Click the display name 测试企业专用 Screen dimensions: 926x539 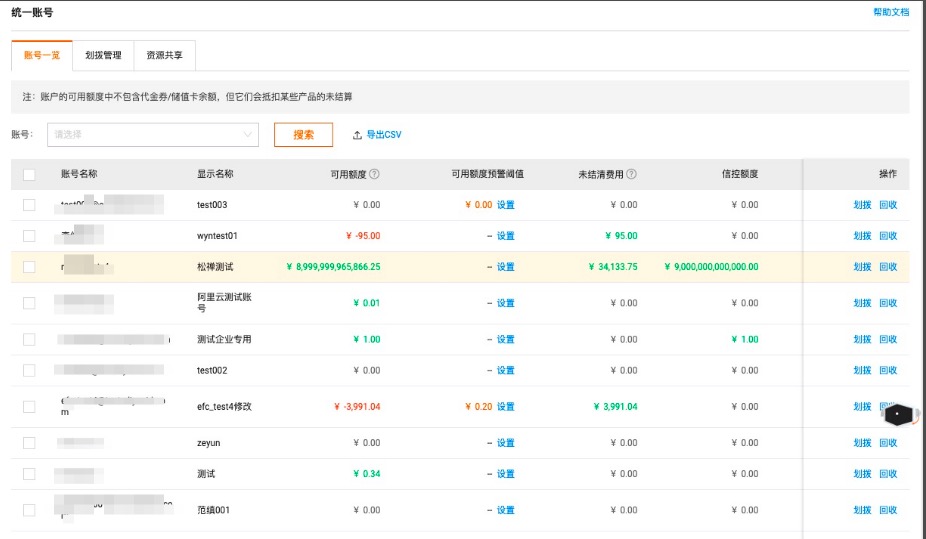pos(224,339)
